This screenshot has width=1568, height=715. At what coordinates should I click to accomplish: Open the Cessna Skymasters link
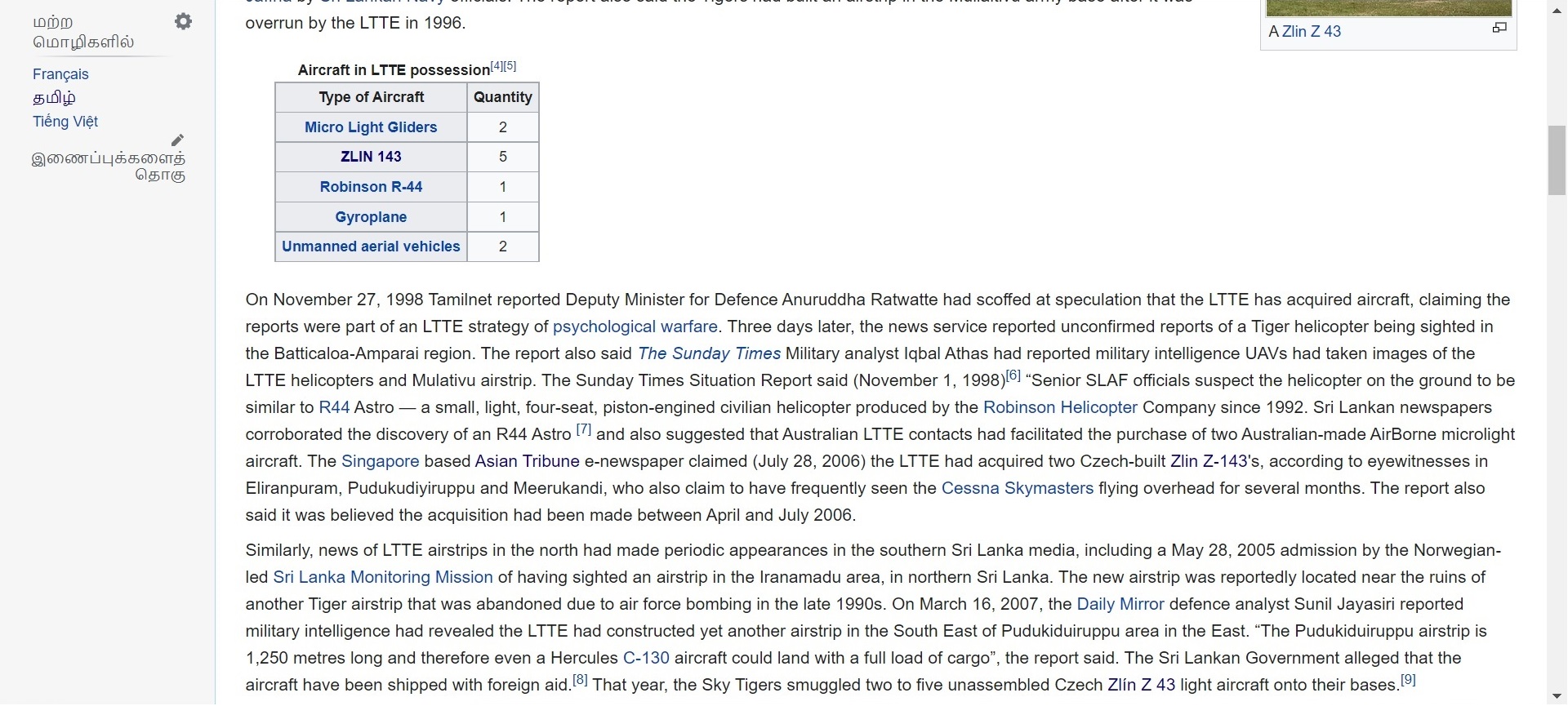[x=1017, y=488]
